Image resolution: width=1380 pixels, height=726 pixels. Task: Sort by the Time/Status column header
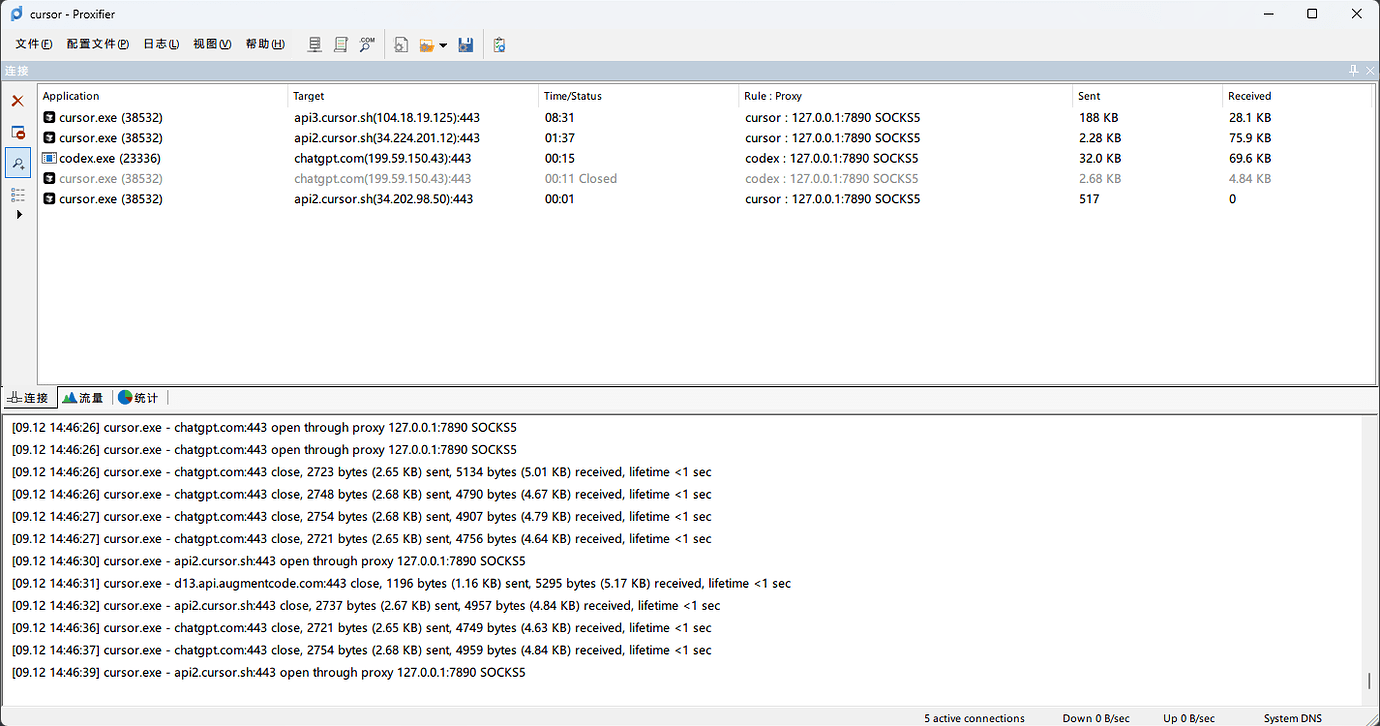pyautogui.click(x=639, y=96)
